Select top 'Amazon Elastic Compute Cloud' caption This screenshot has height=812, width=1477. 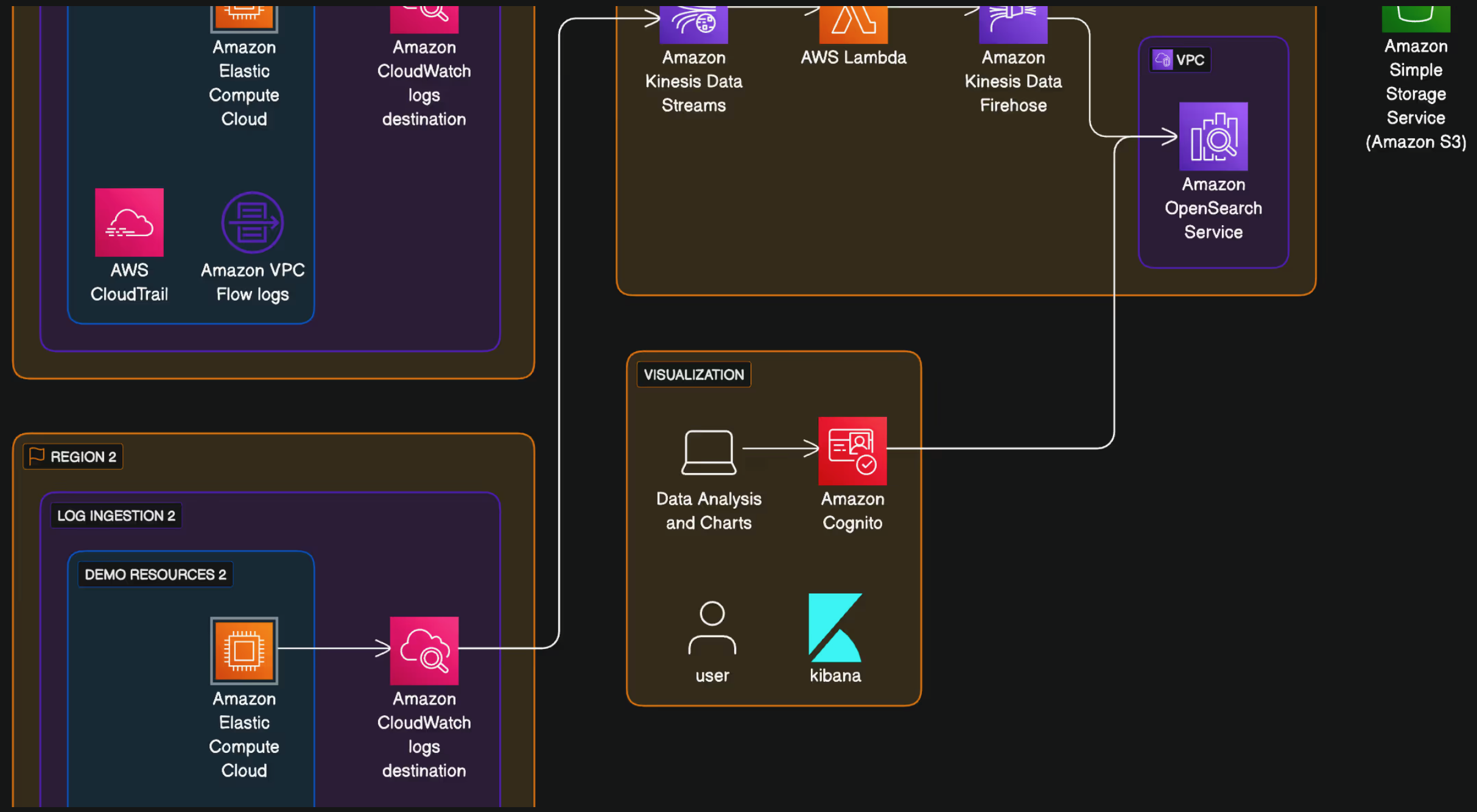[244, 83]
